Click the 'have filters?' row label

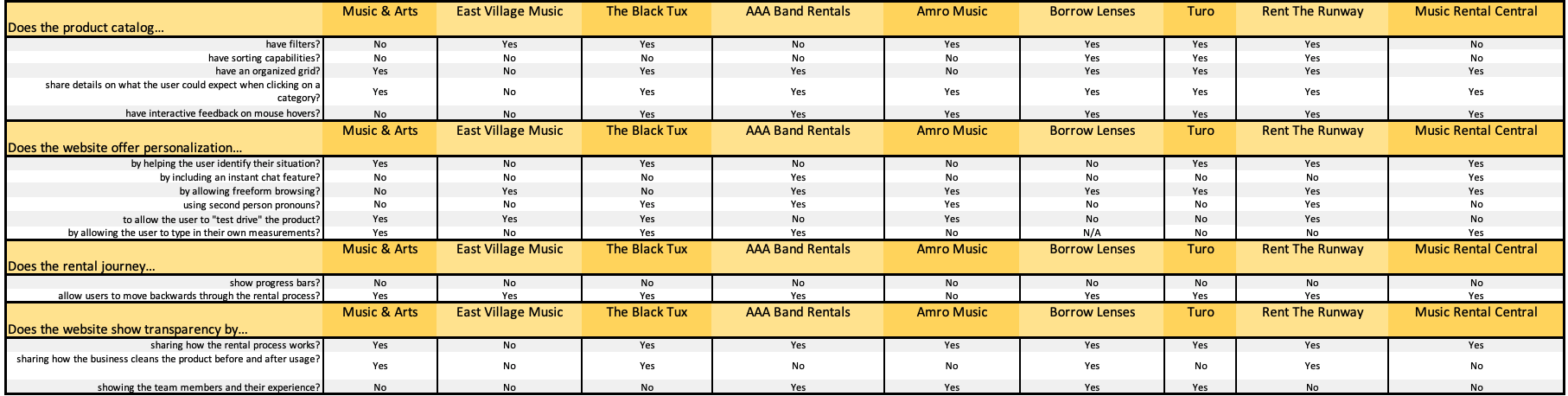292,44
